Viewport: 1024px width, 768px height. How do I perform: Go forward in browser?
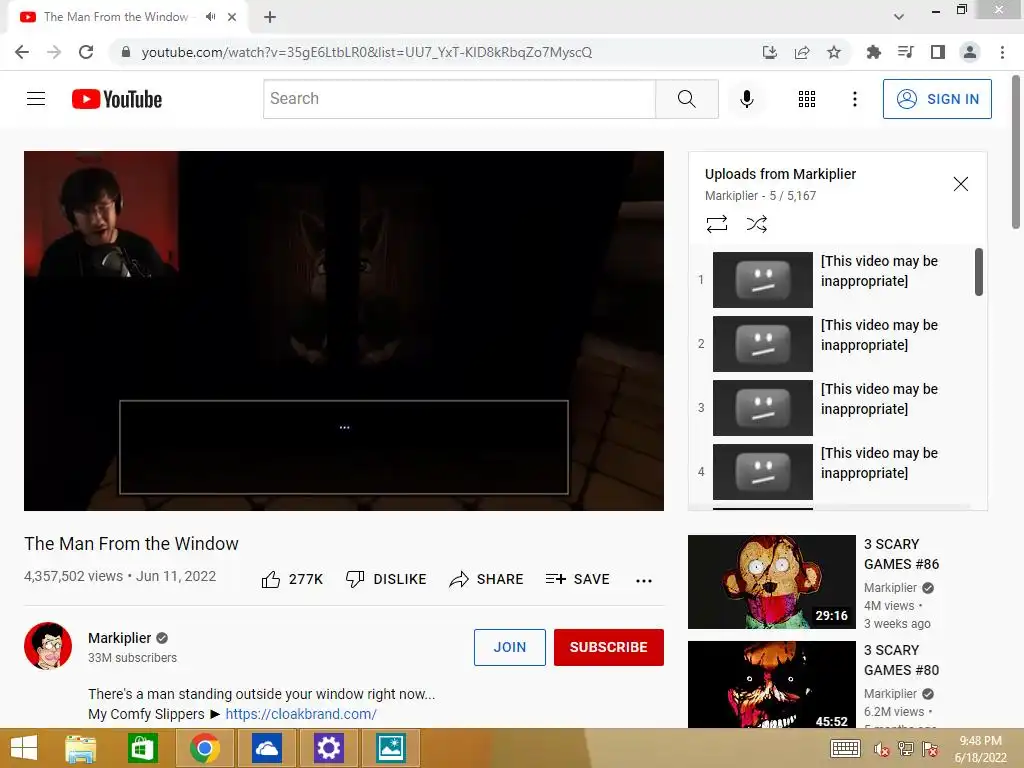pyautogui.click(x=54, y=52)
